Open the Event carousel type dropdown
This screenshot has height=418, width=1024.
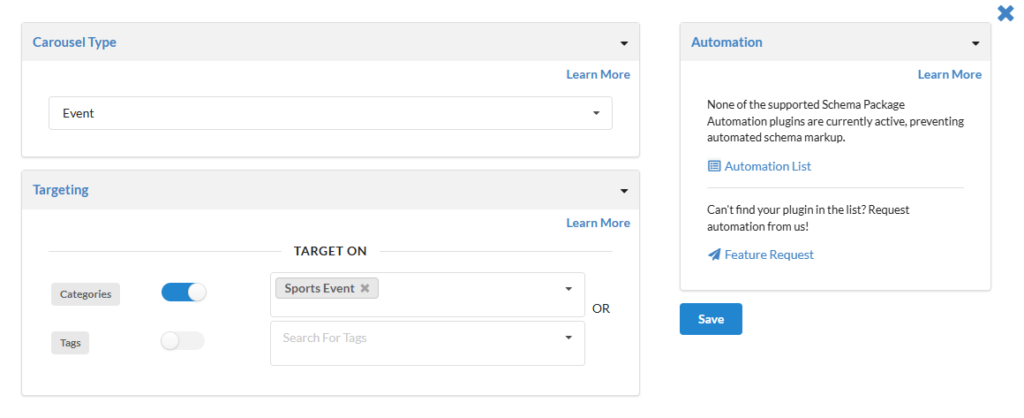click(x=330, y=113)
